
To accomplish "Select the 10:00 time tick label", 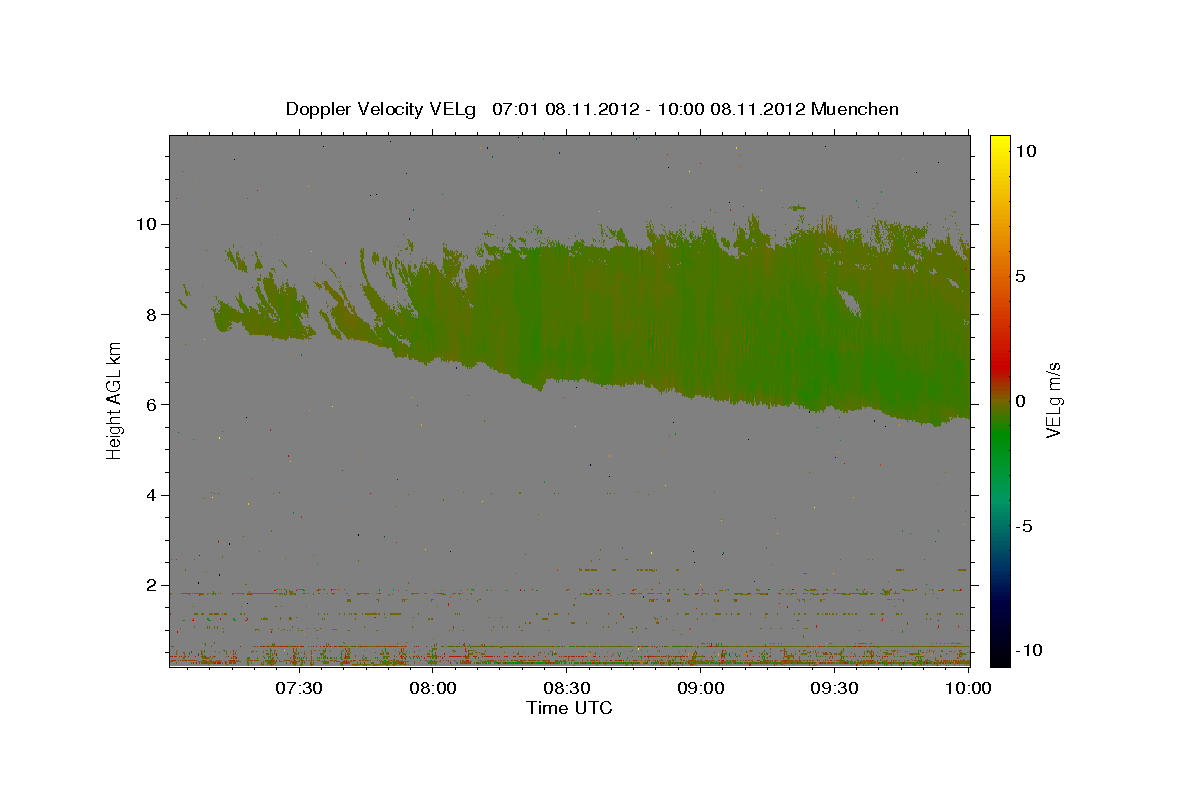I will point(967,689).
